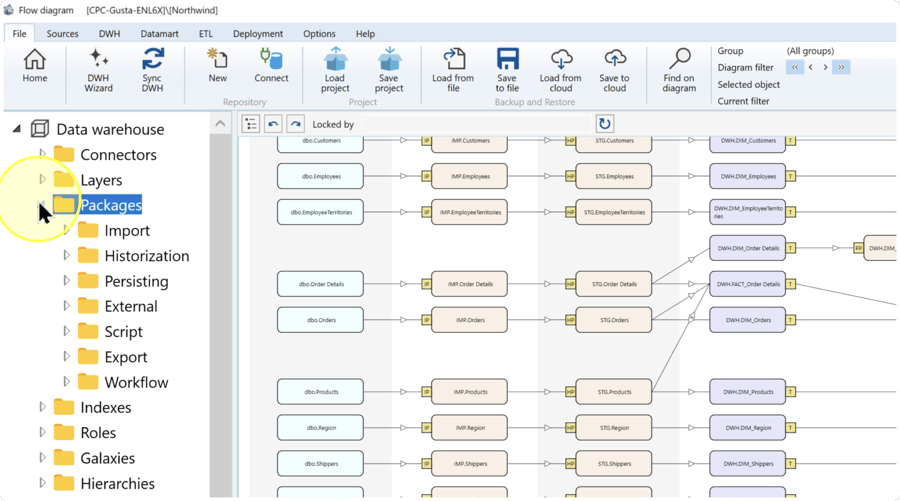Expand the Indexes folder

[x=42, y=406]
